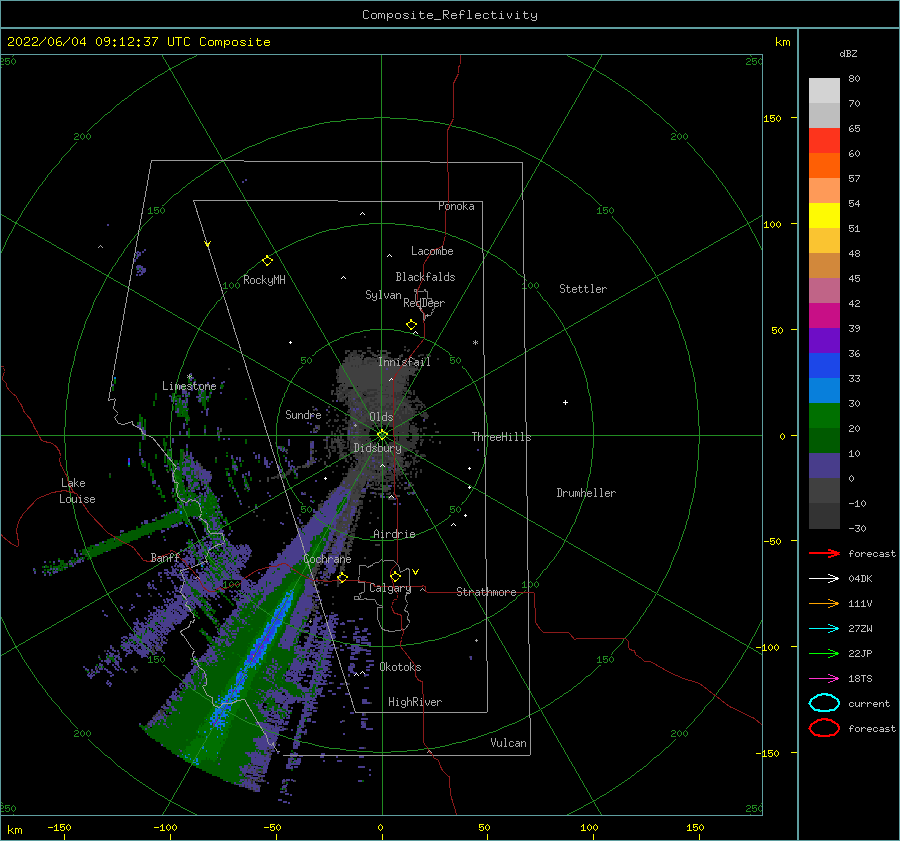Select the cyan 27ZW arrow icon
The width and height of the screenshot is (900, 841).
824,628
